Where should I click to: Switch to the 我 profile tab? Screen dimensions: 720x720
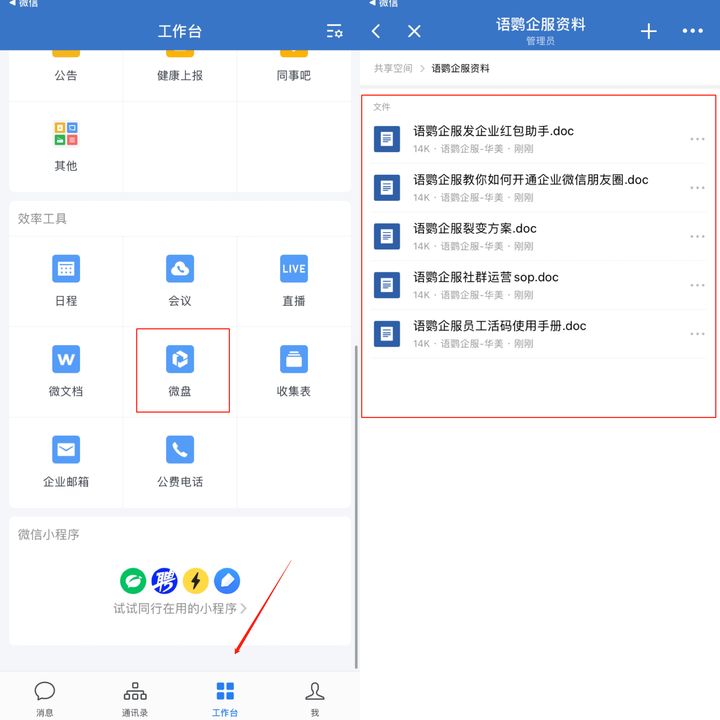click(x=314, y=697)
